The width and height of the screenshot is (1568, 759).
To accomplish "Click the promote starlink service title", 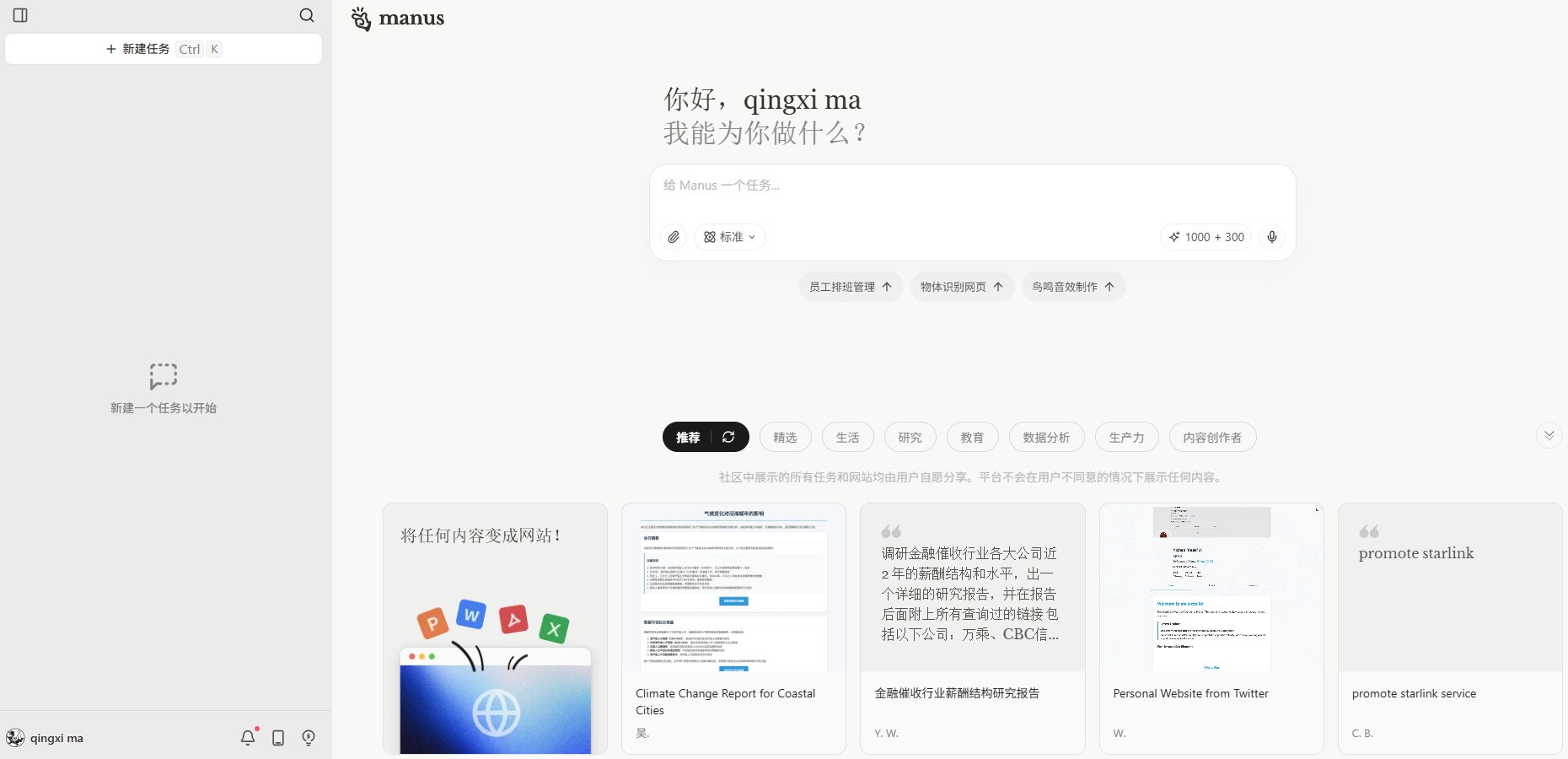I will (x=1414, y=693).
